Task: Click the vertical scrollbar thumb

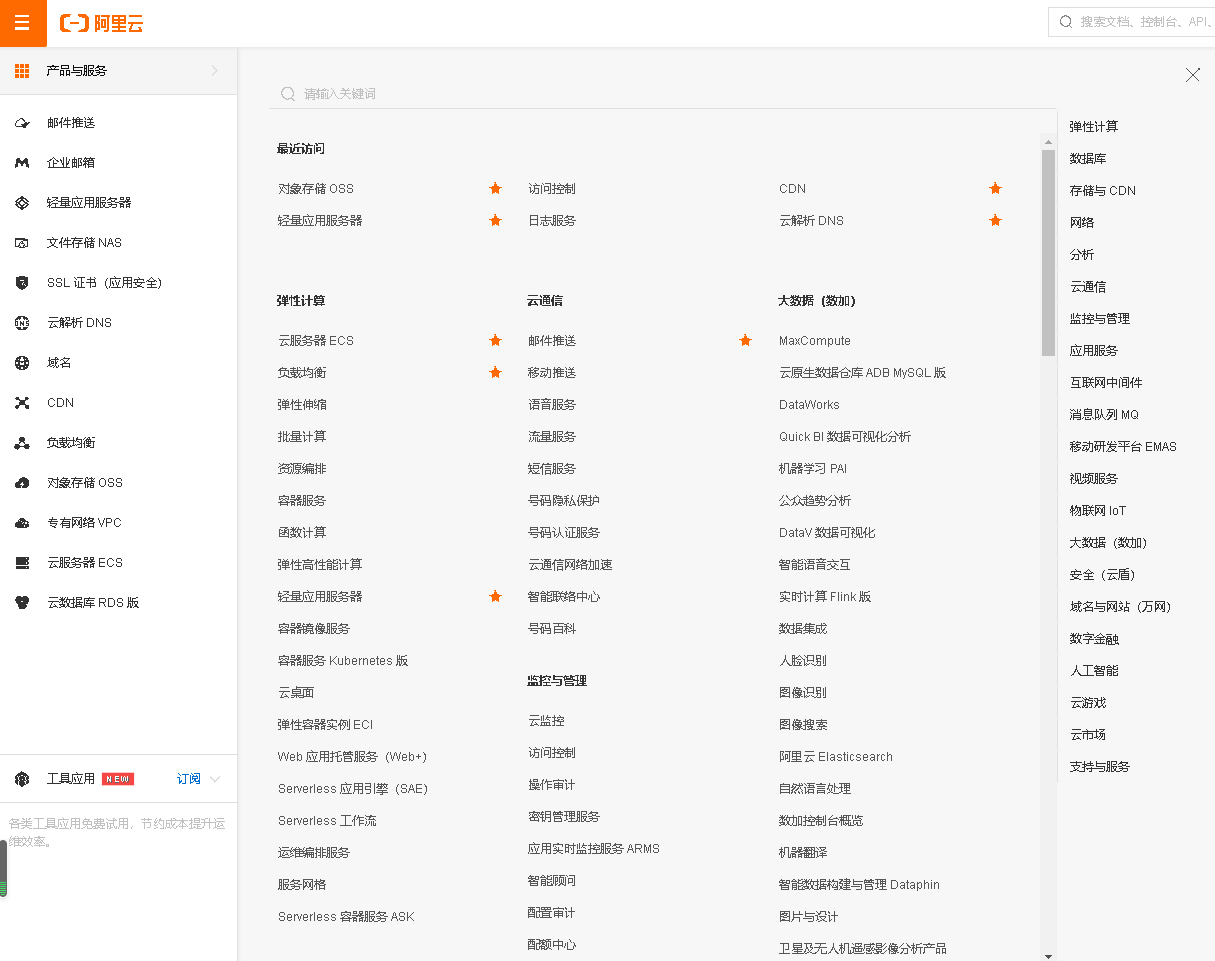Action: coord(1048,253)
